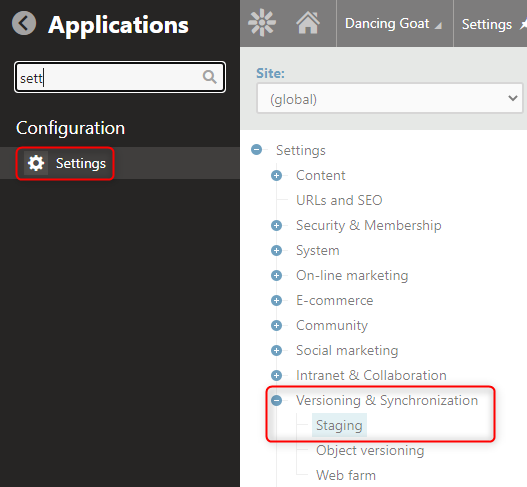Image resolution: width=527 pixels, height=487 pixels.
Task: Click into the application search field
Action: pyautogui.click(x=109, y=77)
